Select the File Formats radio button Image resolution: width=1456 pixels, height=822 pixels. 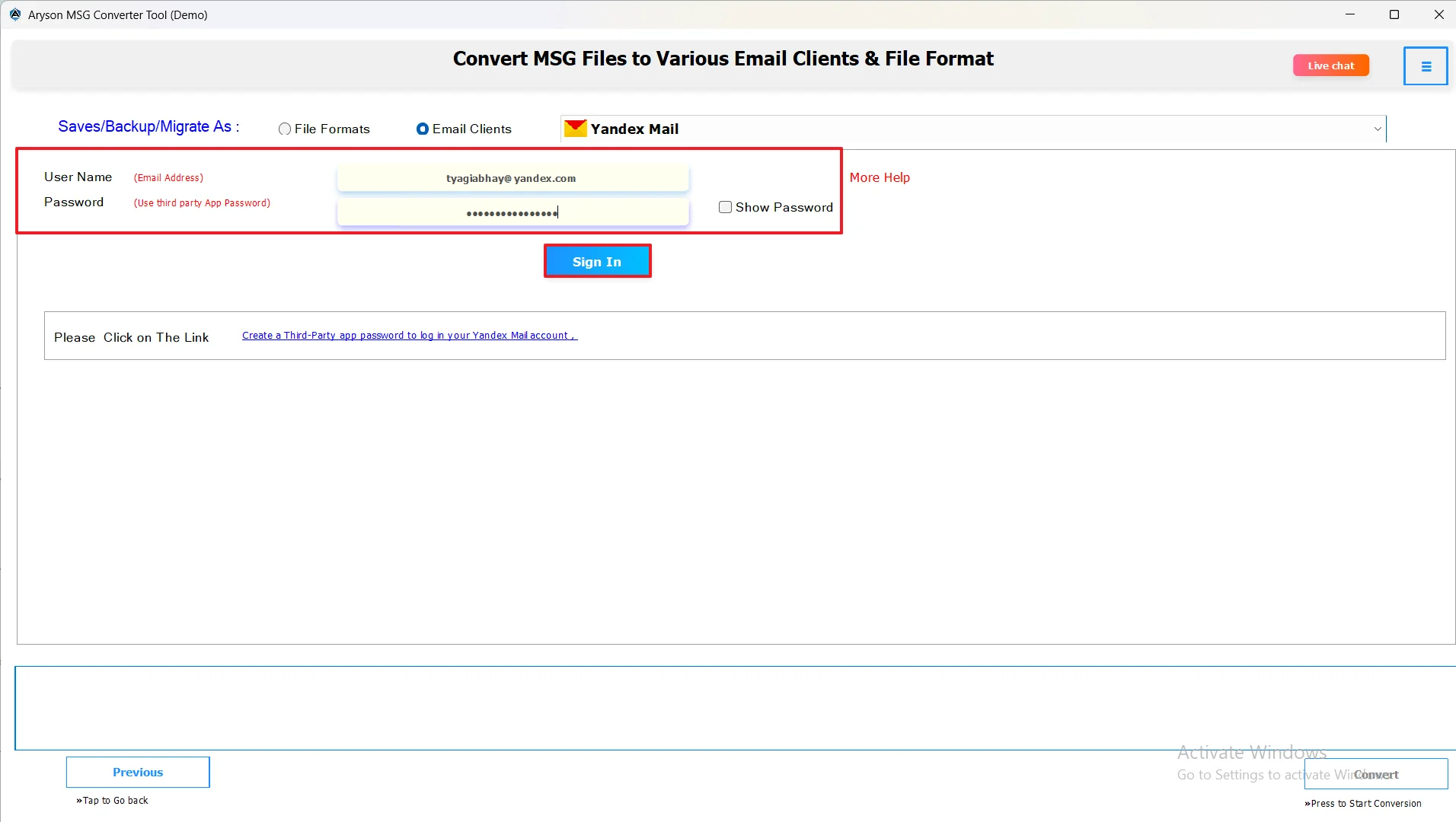(x=285, y=129)
